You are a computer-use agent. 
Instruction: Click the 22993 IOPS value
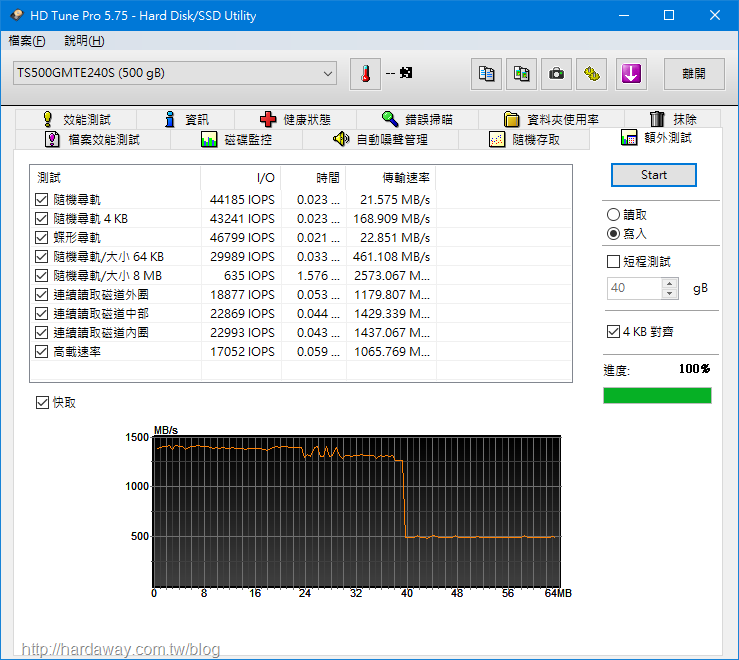[x=242, y=333]
